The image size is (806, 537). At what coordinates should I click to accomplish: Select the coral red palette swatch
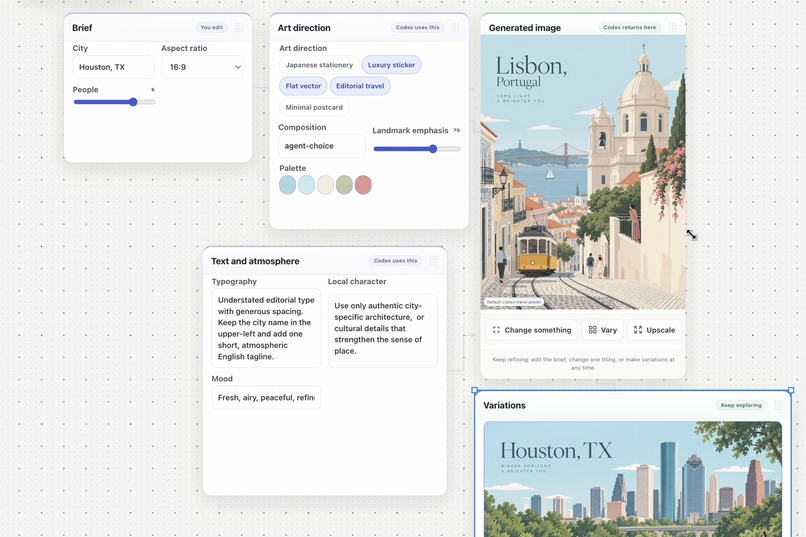363,185
